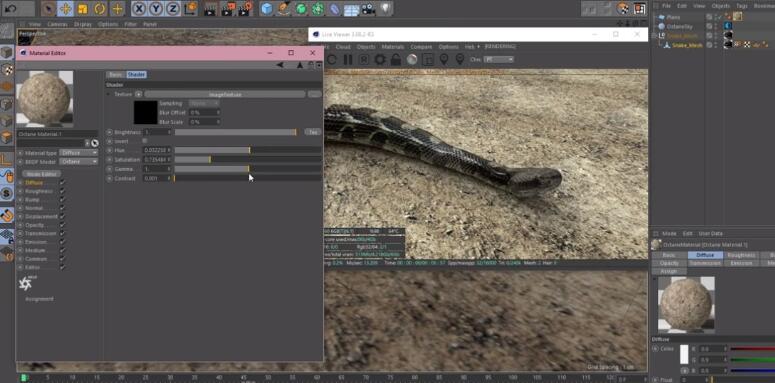Switch to the Basic tab in Material Editor
This screenshot has width=775, height=383.
tap(116, 75)
